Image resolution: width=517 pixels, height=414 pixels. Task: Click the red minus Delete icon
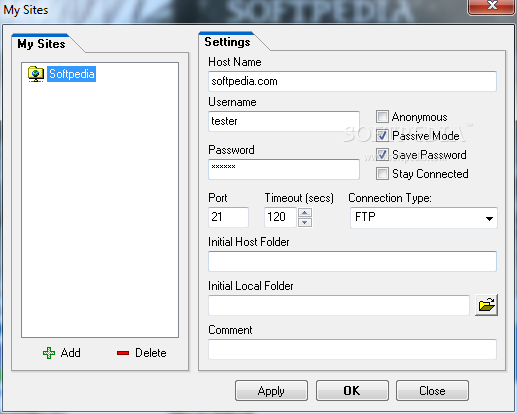pos(123,353)
